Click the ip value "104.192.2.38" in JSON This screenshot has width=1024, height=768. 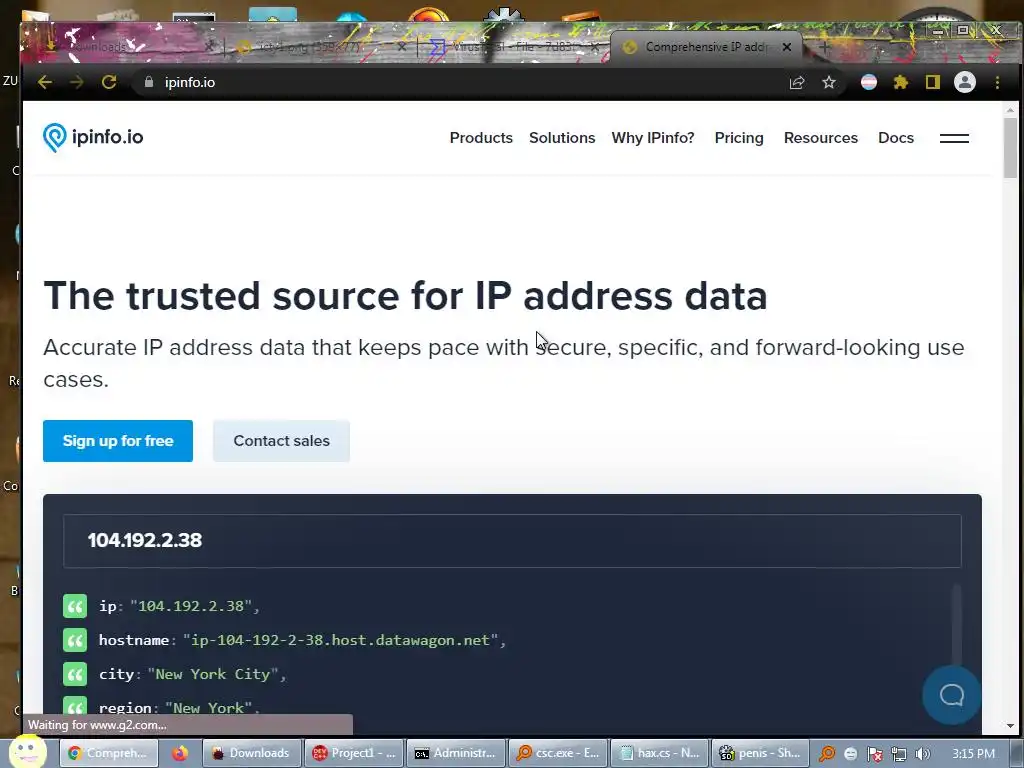tap(191, 606)
